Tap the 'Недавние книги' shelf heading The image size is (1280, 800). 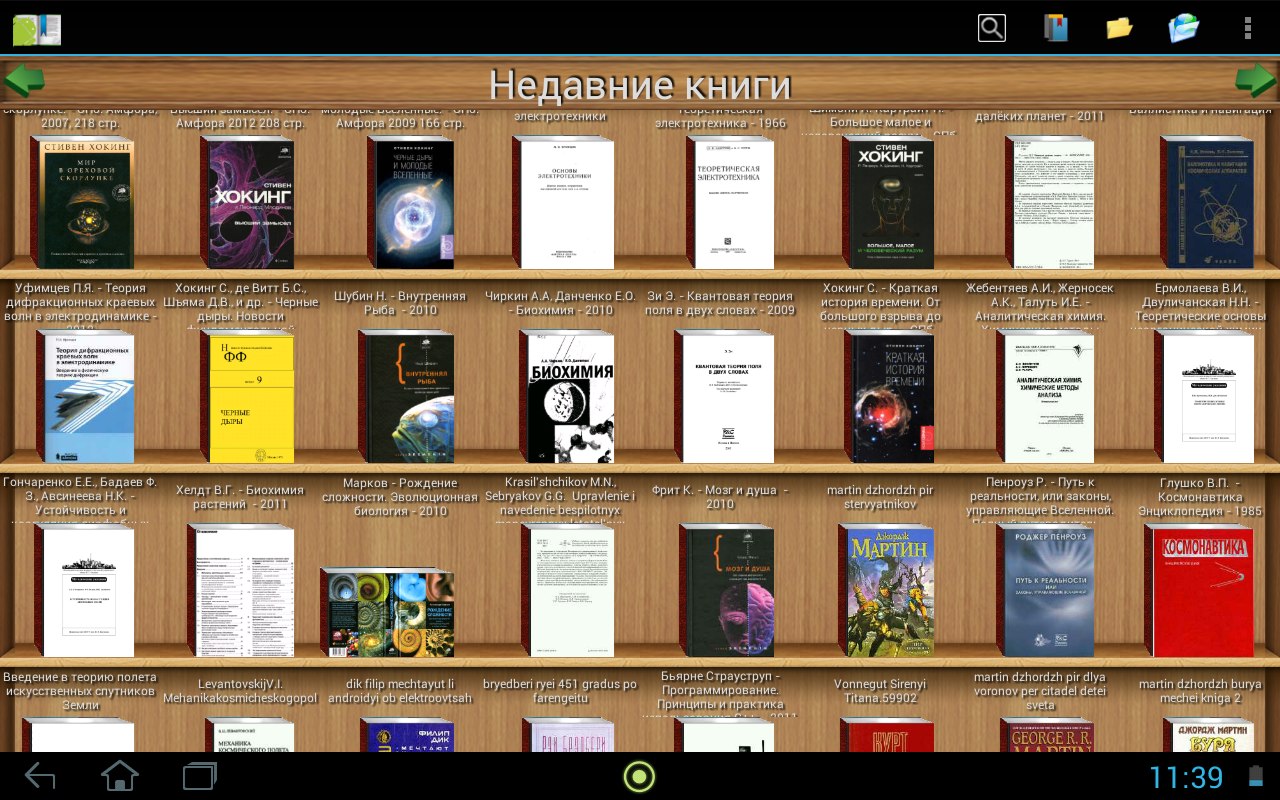[x=640, y=84]
